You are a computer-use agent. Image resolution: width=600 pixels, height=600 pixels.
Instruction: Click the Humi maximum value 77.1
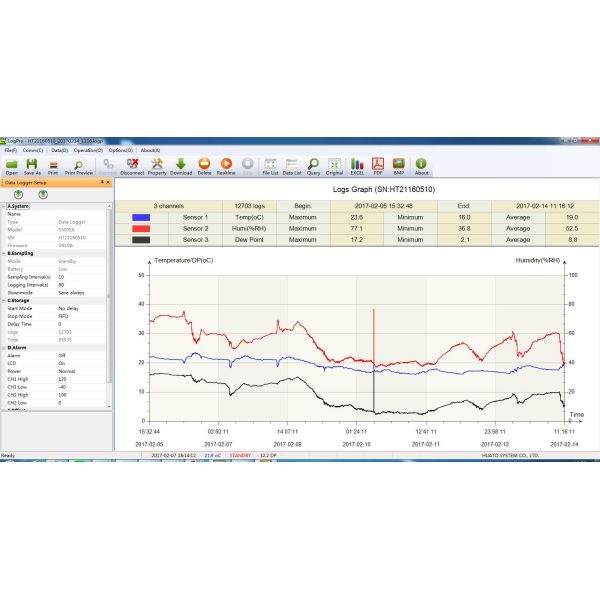click(x=357, y=228)
